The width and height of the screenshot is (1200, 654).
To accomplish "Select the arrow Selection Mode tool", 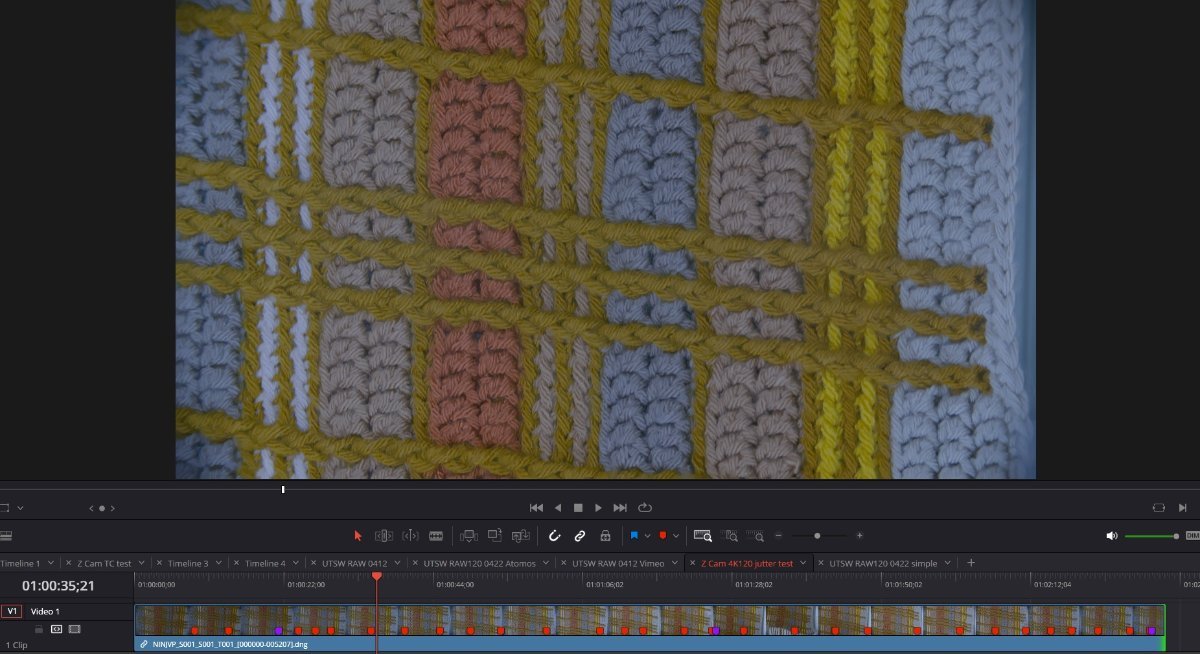I will [358, 536].
